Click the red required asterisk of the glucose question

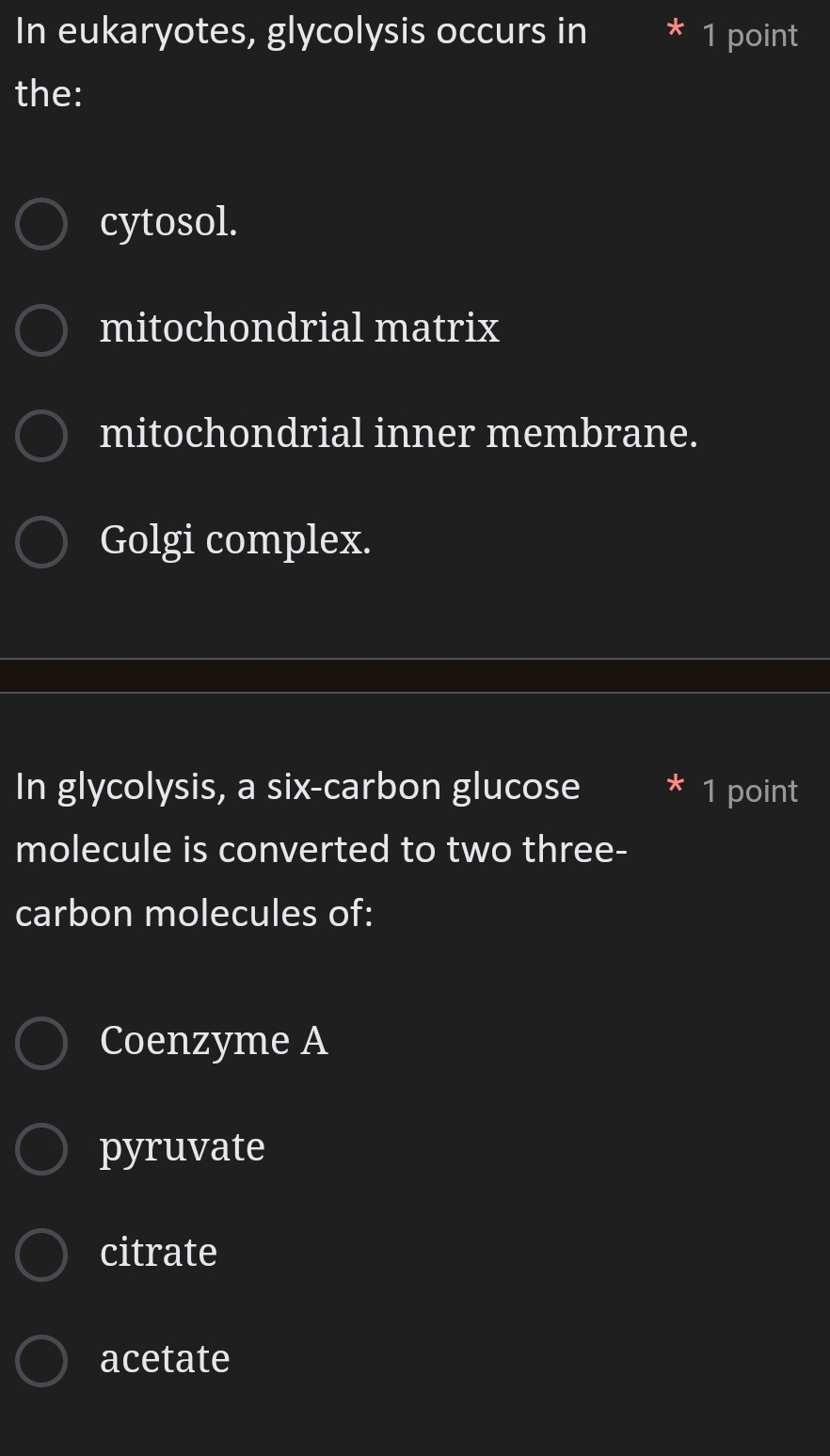[x=674, y=784]
